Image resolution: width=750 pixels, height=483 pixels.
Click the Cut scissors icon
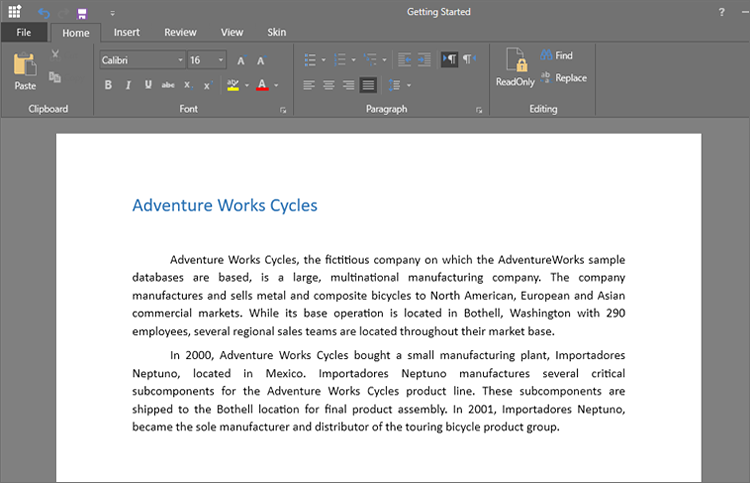tap(55, 55)
